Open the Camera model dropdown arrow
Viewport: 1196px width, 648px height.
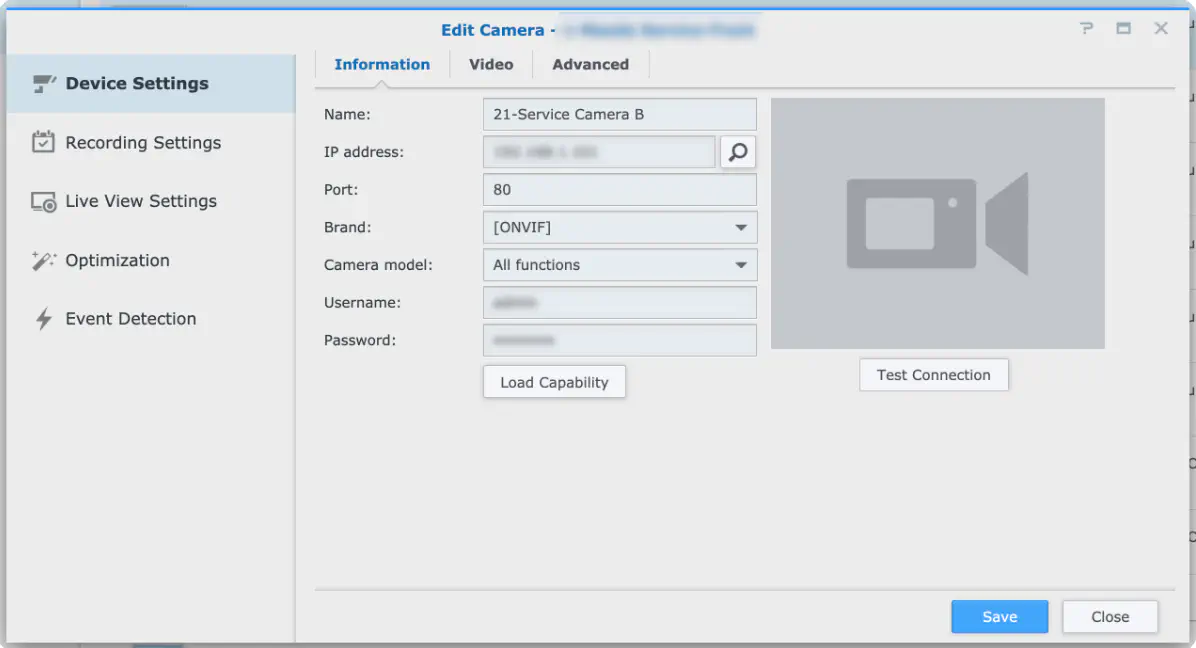741,265
